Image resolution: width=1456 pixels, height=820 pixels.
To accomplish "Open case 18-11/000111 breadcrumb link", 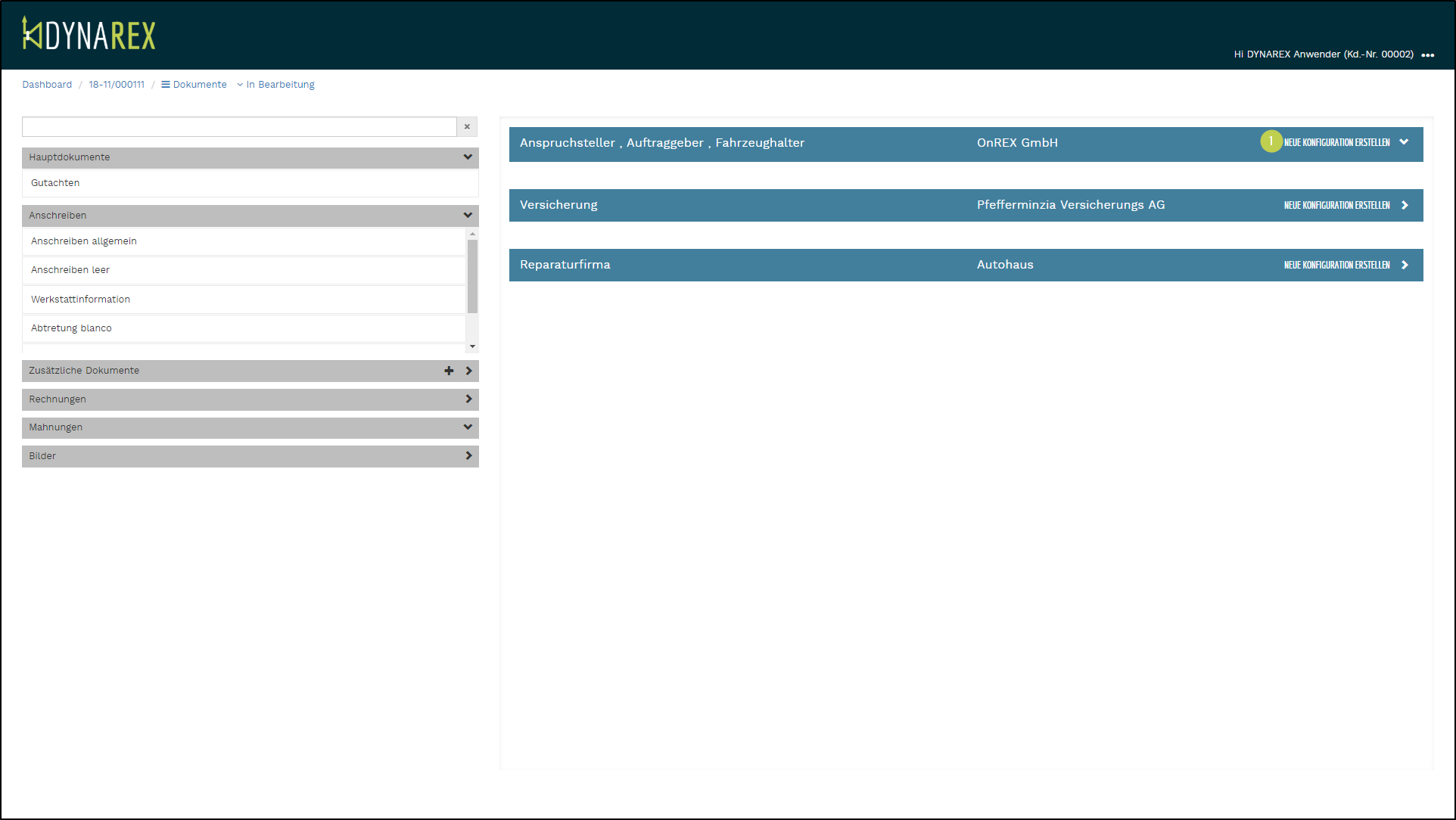I will 117,85.
